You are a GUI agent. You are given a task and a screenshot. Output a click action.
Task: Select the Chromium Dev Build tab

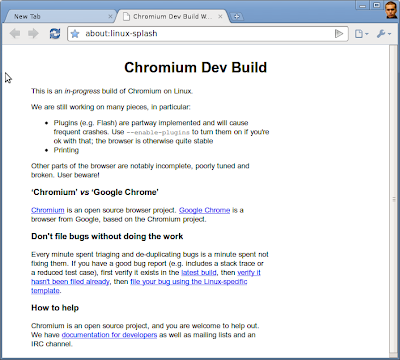tap(172, 16)
